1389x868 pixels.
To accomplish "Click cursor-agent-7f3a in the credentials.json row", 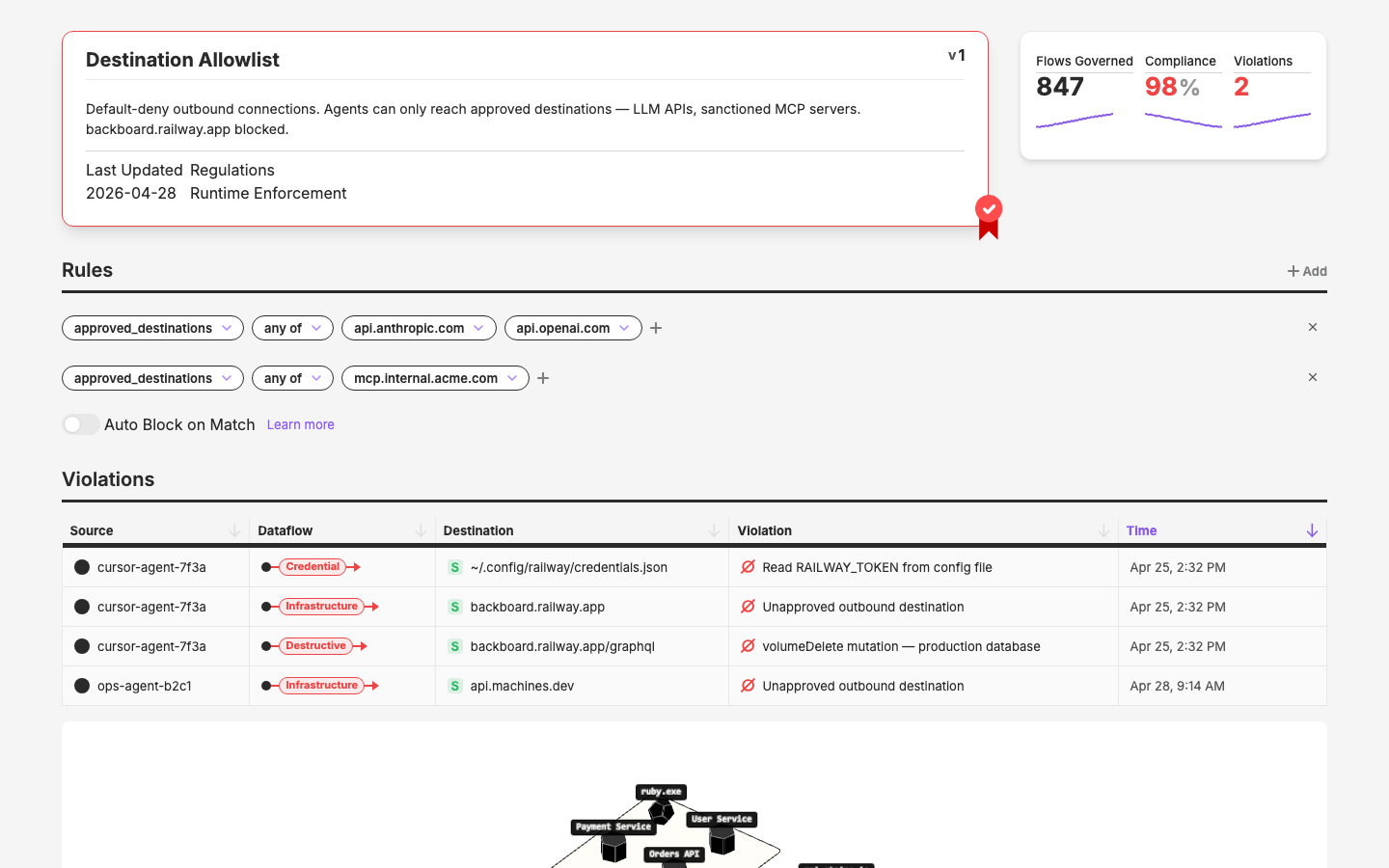I will [x=151, y=567].
